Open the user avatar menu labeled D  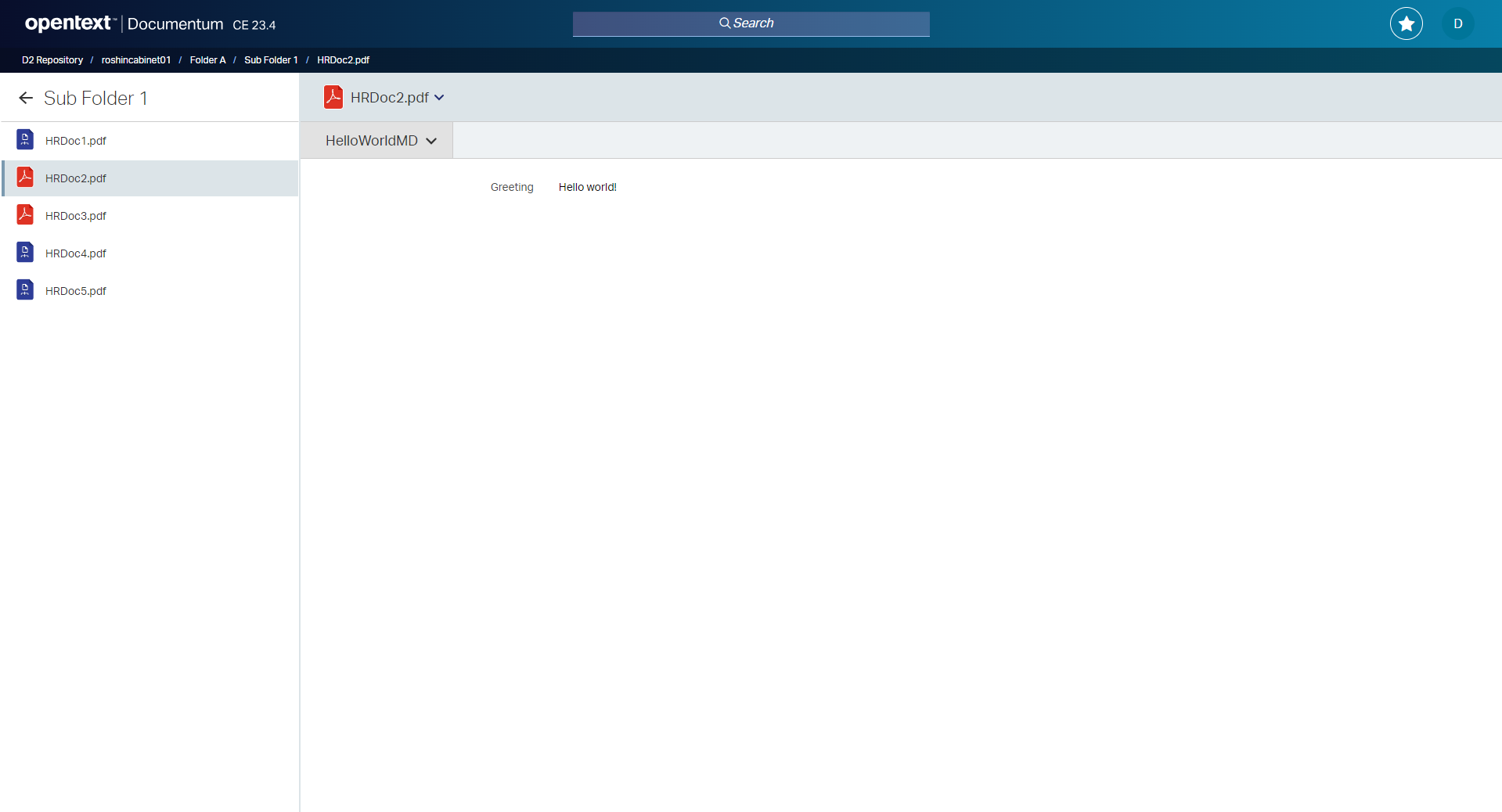1457,23
